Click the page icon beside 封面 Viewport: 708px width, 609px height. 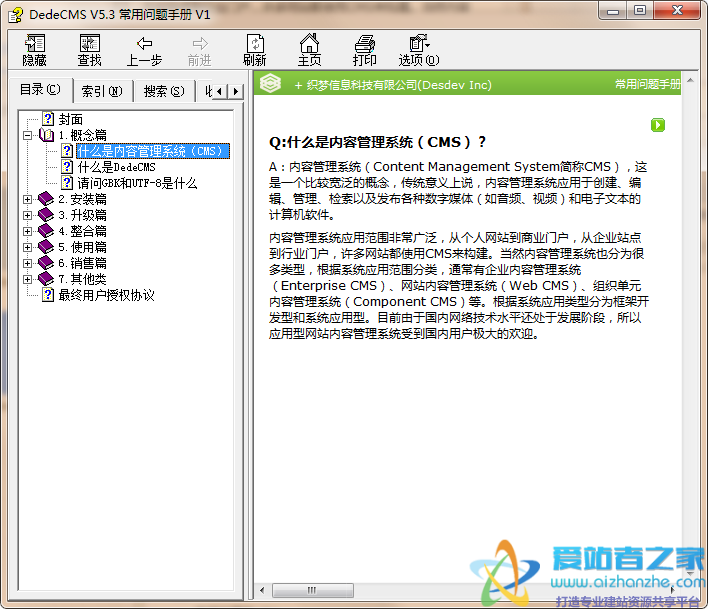coord(48,119)
